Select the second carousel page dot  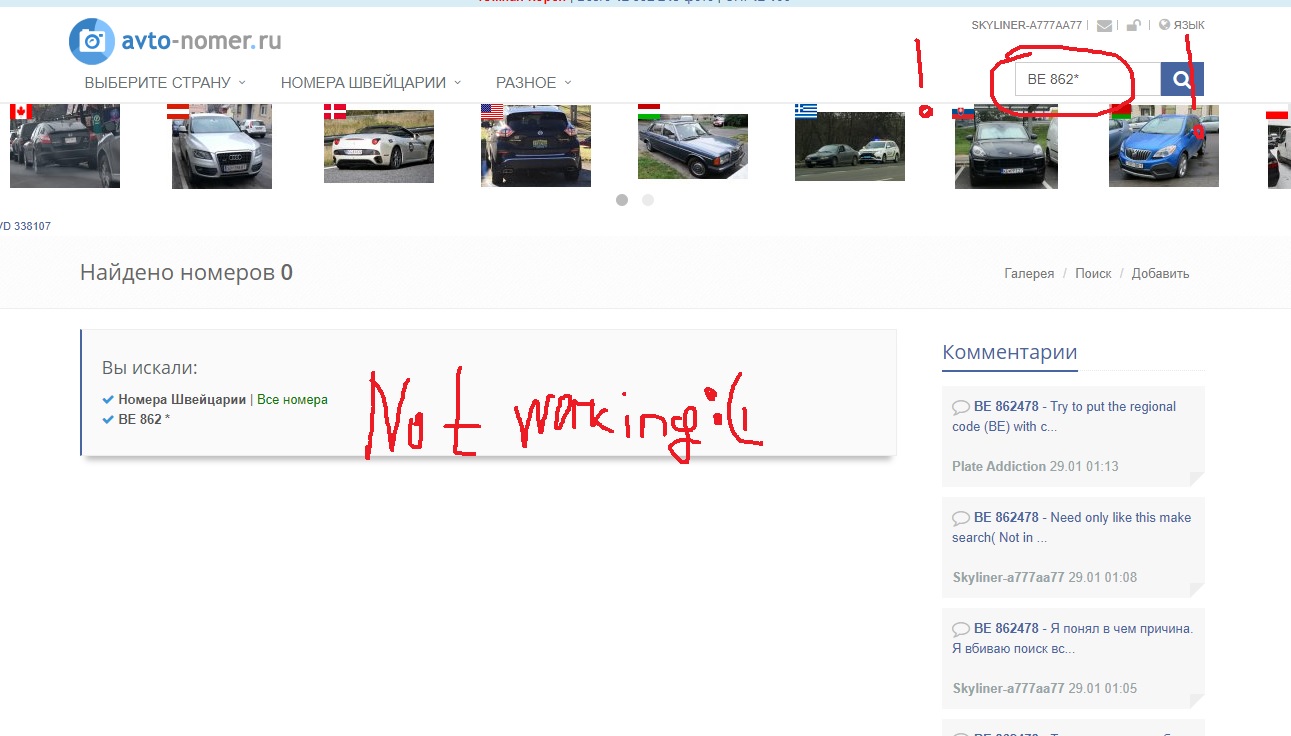tap(648, 200)
